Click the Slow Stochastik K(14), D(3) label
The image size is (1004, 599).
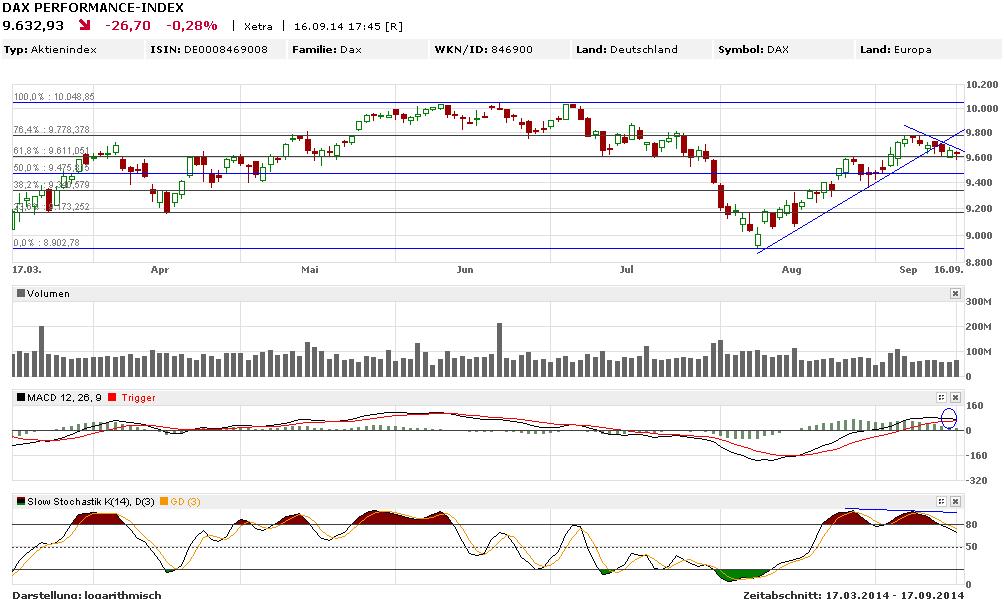pyautogui.click(x=90, y=502)
